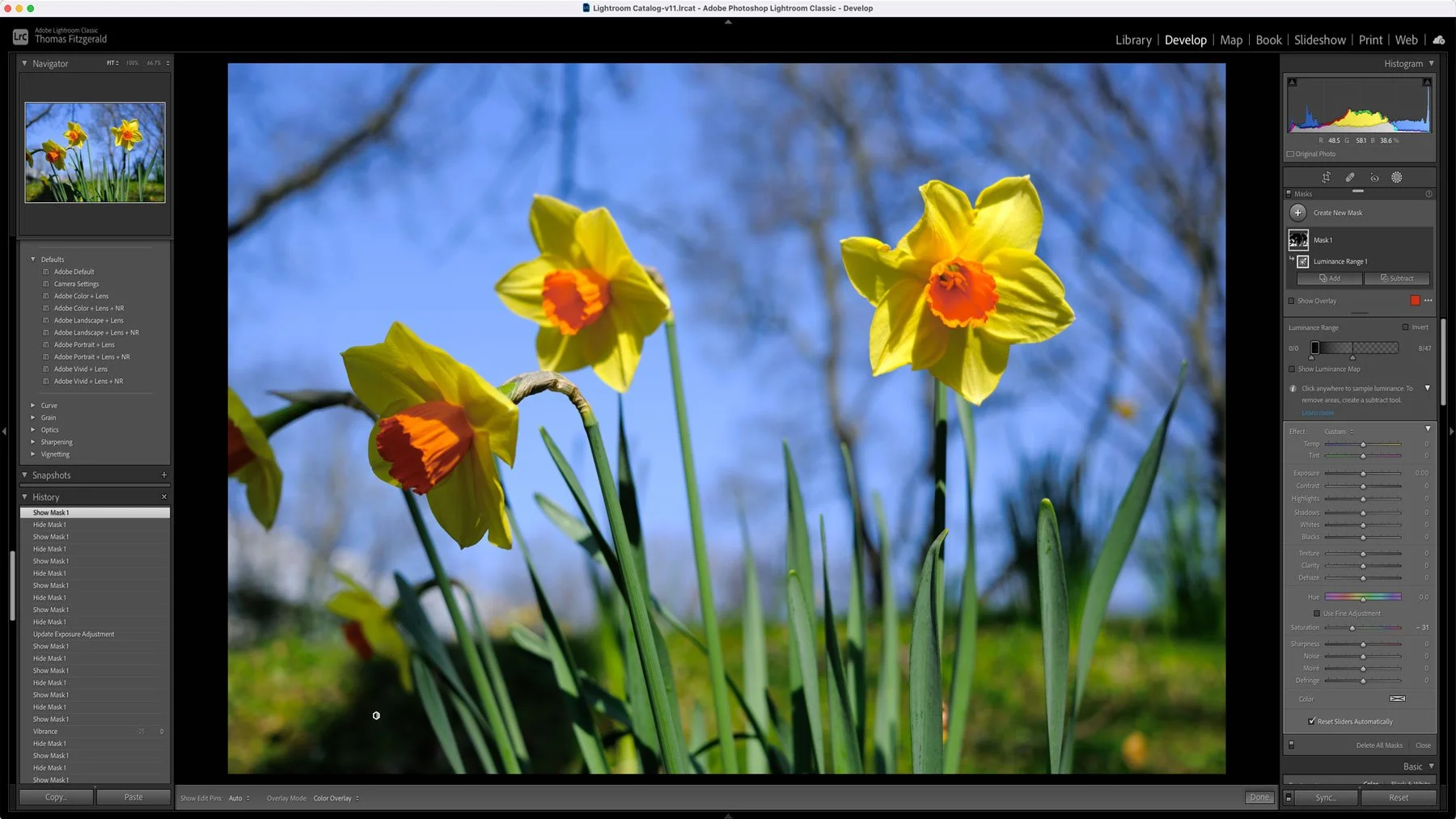Enable Show Luminance Map checkbox
The height and width of the screenshot is (819, 1456).
tap(1292, 369)
